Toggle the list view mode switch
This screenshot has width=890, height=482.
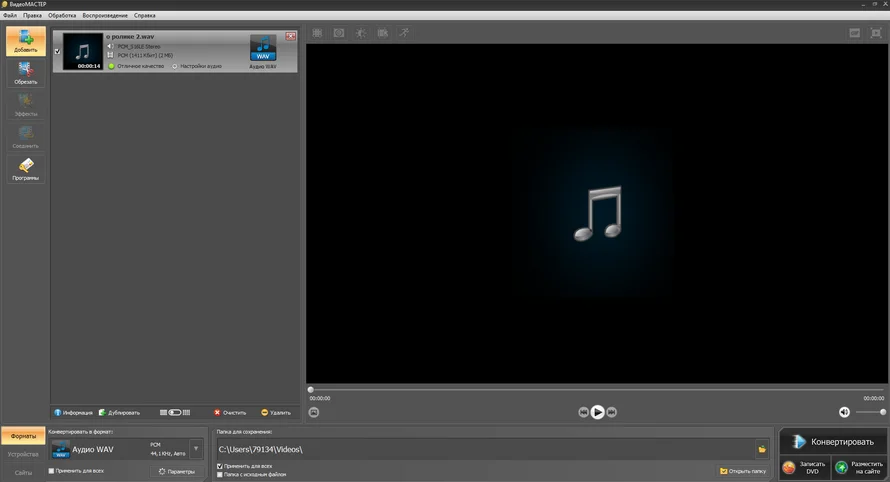pyautogui.click(x=174, y=412)
